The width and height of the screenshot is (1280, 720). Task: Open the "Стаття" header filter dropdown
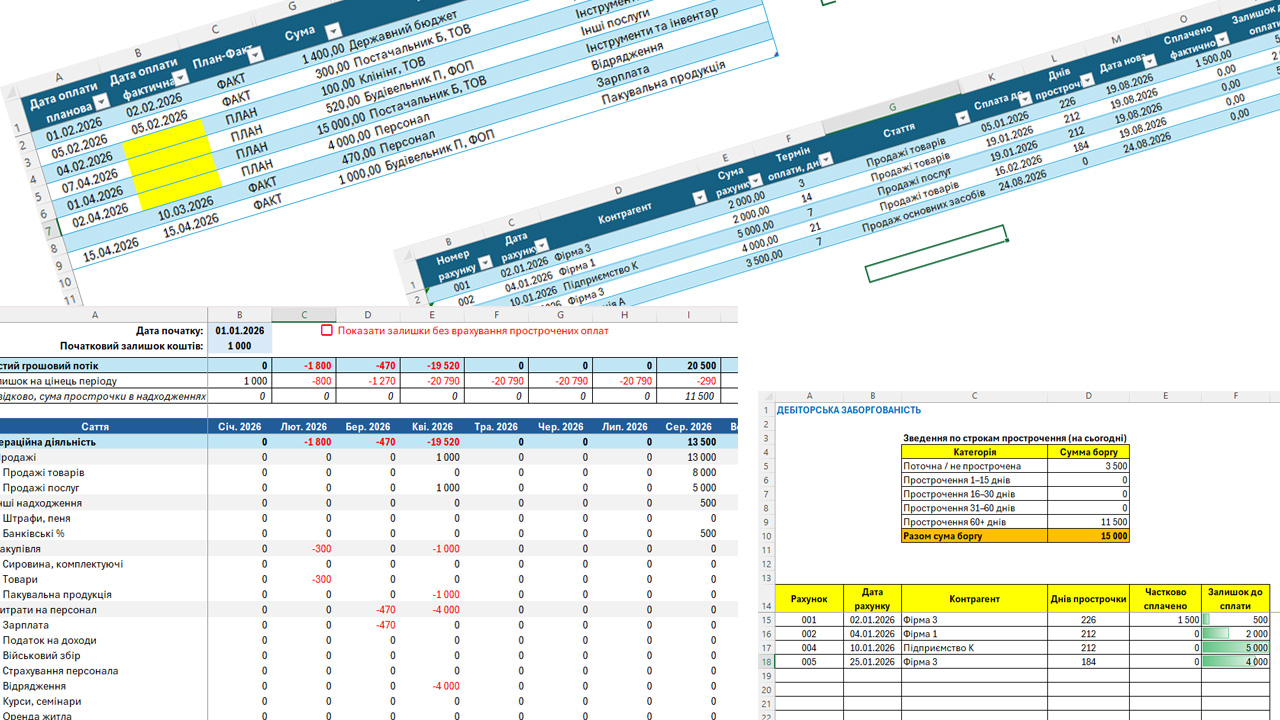pyautogui.click(x=963, y=118)
